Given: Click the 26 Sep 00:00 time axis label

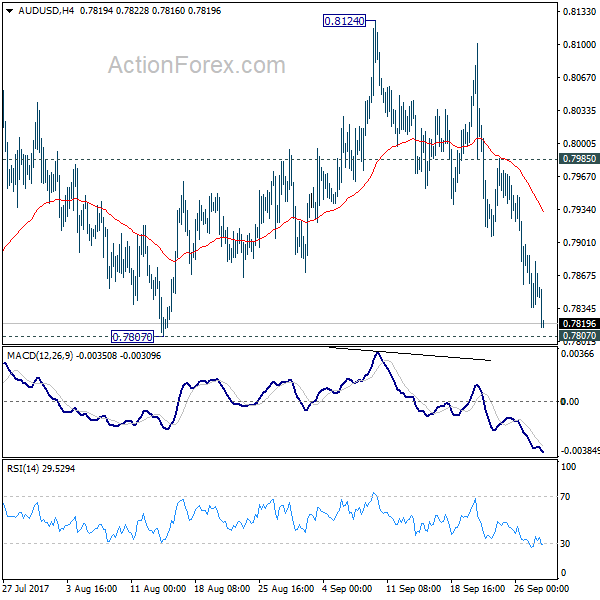Looking at the screenshot, I should [x=541, y=588].
